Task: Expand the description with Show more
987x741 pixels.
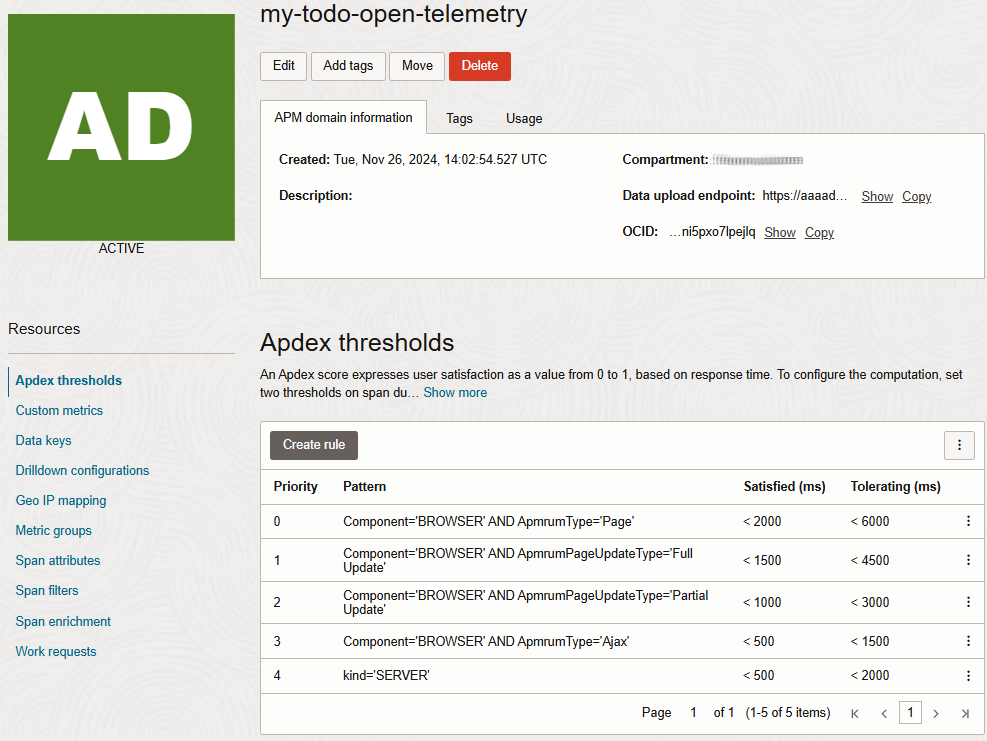Action: point(455,392)
